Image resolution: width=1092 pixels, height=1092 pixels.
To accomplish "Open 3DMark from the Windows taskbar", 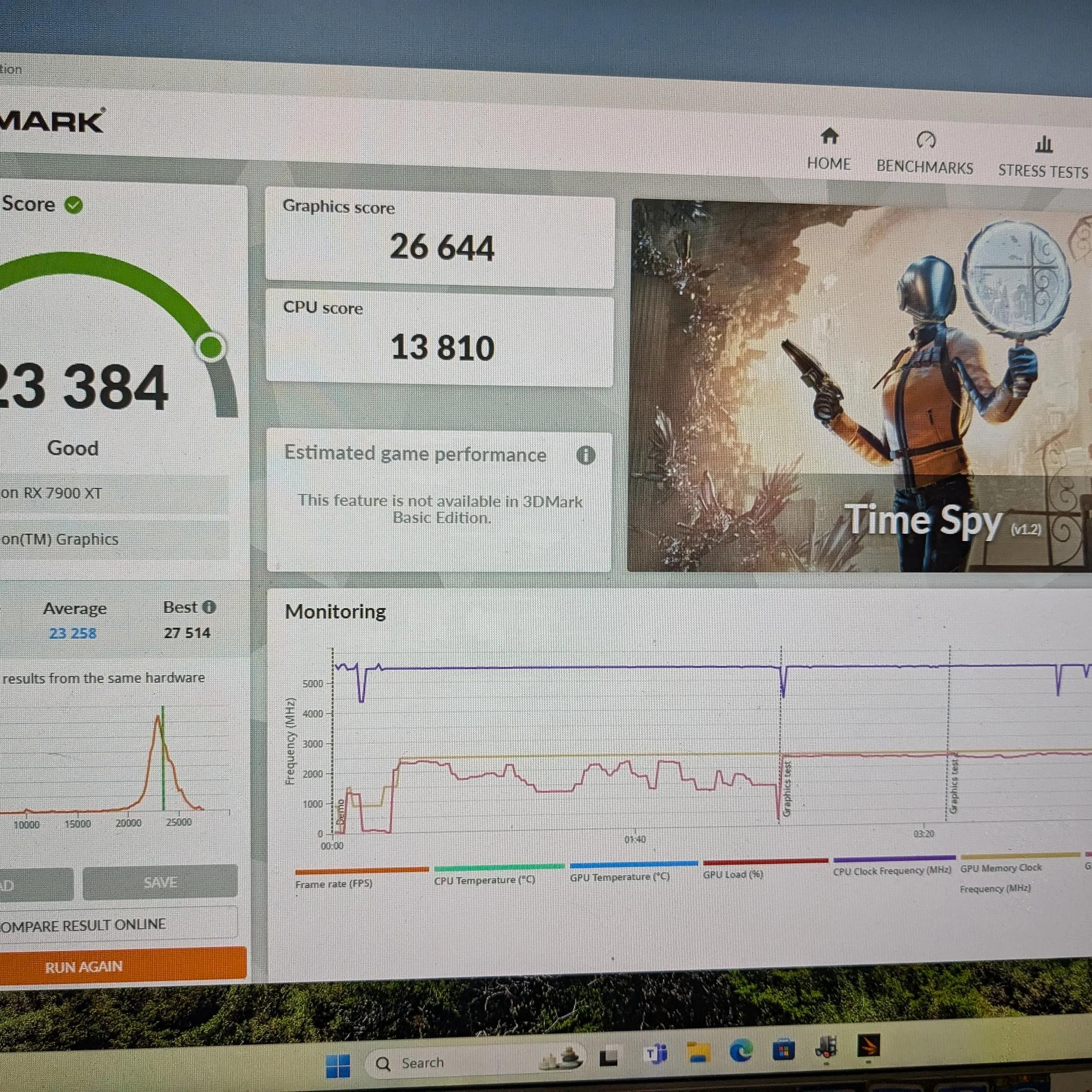I will (868, 1047).
